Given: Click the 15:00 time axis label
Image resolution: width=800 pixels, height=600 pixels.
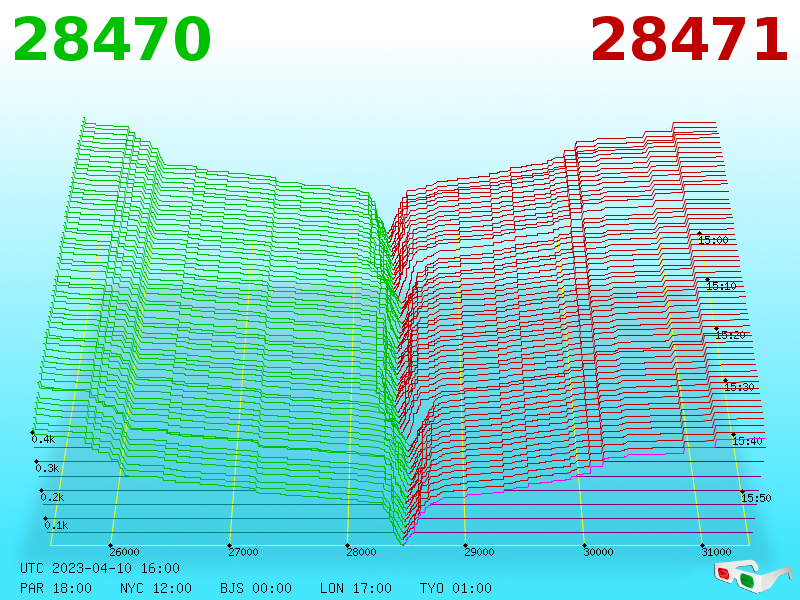Looking at the screenshot, I should pyautogui.click(x=713, y=240).
